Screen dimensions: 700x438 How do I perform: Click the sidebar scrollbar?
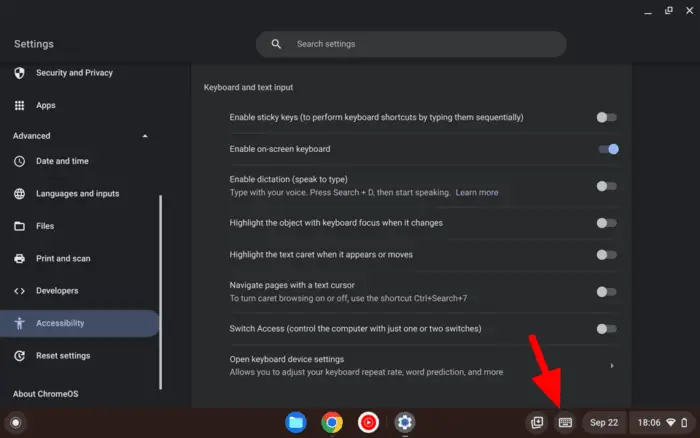coord(160,292)
